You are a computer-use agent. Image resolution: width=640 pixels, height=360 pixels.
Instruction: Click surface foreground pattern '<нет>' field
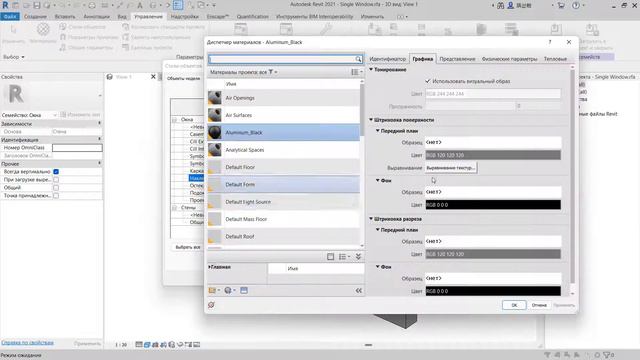(493, 142)
